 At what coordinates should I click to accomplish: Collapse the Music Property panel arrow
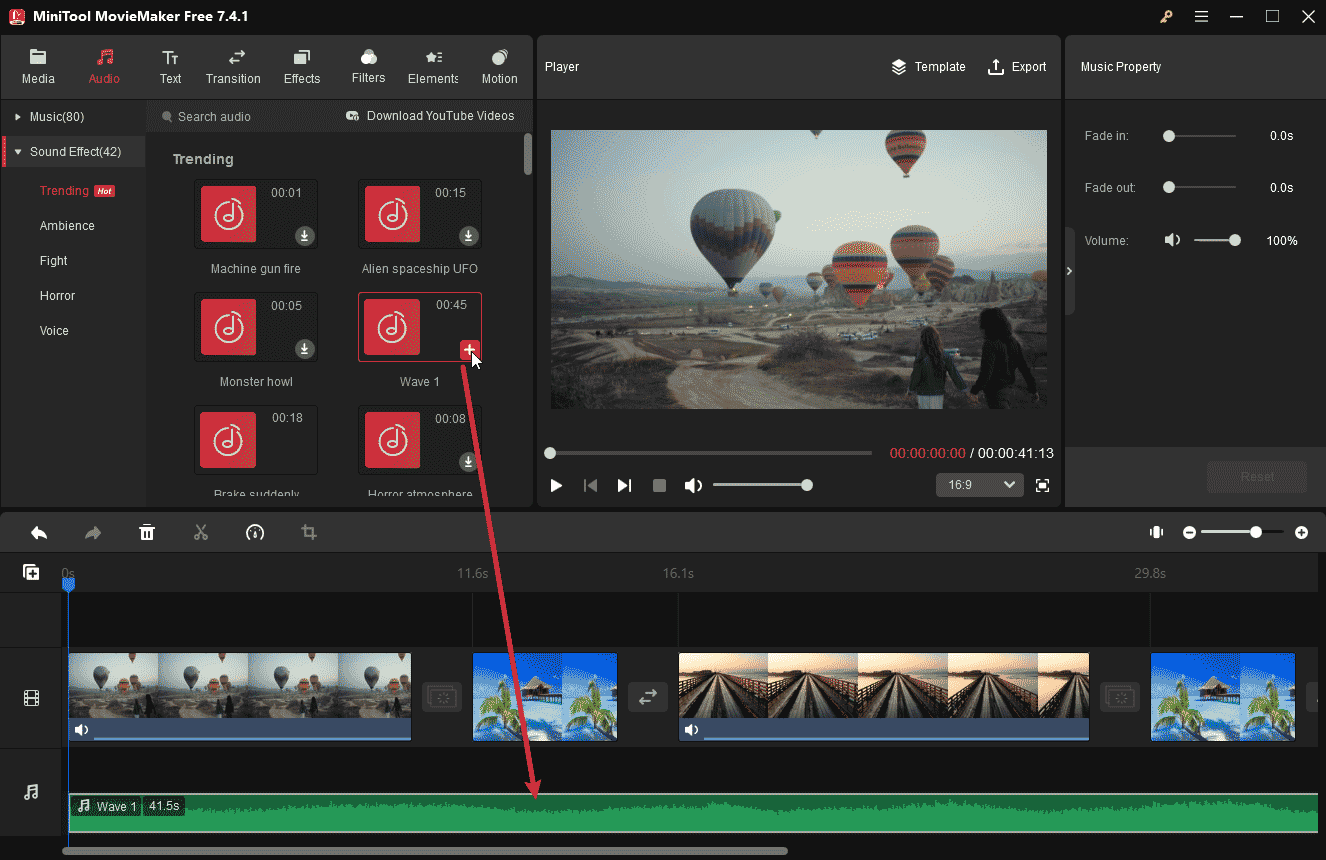(1069, 271)
